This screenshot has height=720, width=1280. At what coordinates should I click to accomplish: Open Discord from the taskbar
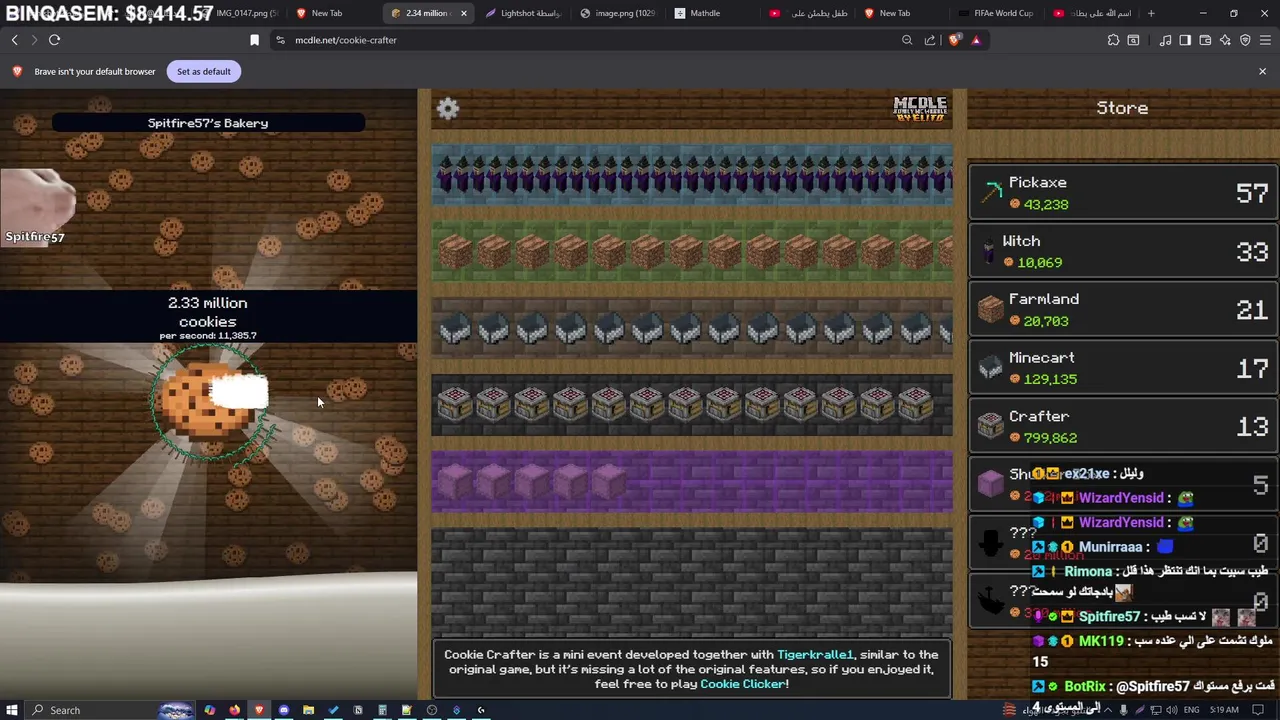point(284,710)
